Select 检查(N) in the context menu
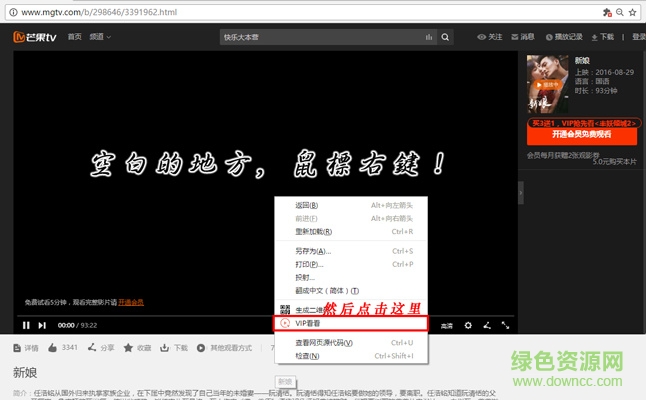This screenshot has height=400, width=646. (351, 356)
